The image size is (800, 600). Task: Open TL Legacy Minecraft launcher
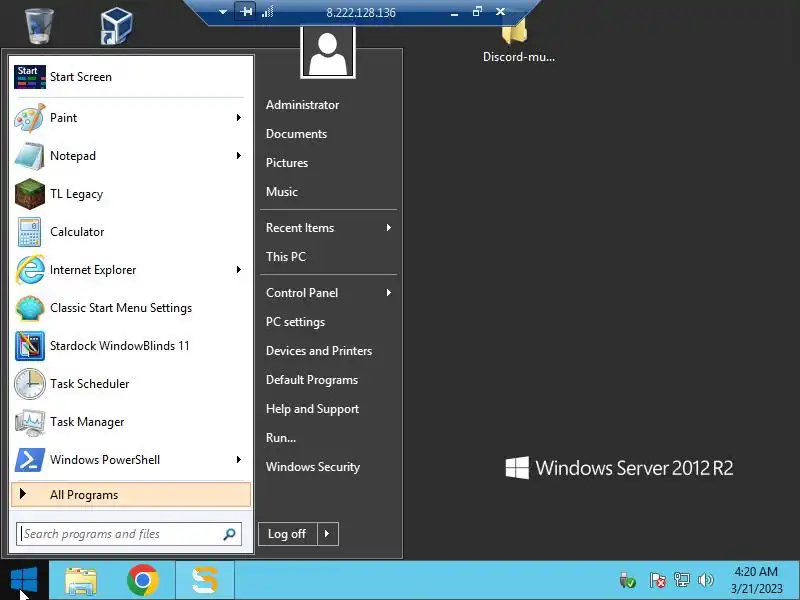pos(130,194)
